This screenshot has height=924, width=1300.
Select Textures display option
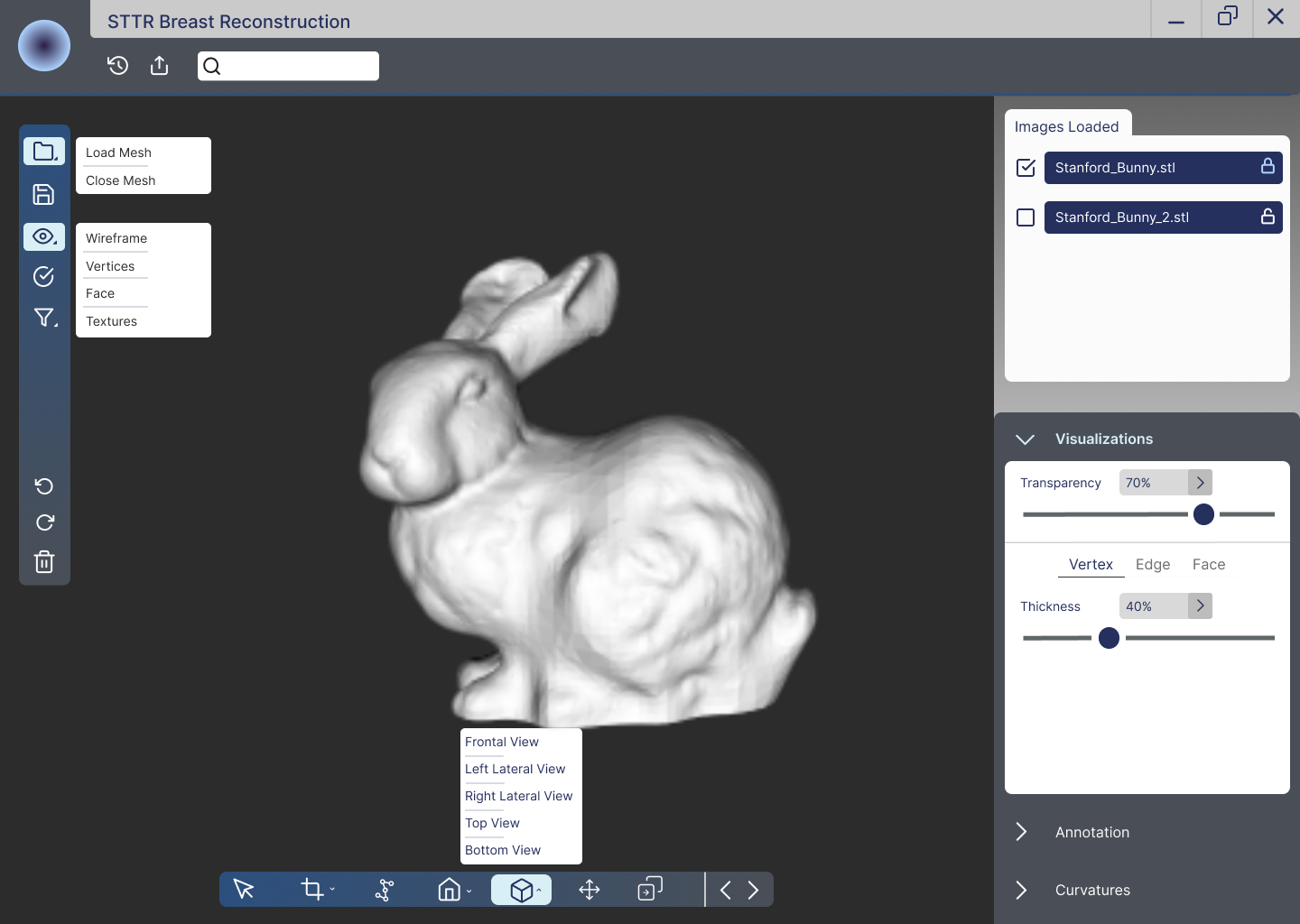coord(112,321)
